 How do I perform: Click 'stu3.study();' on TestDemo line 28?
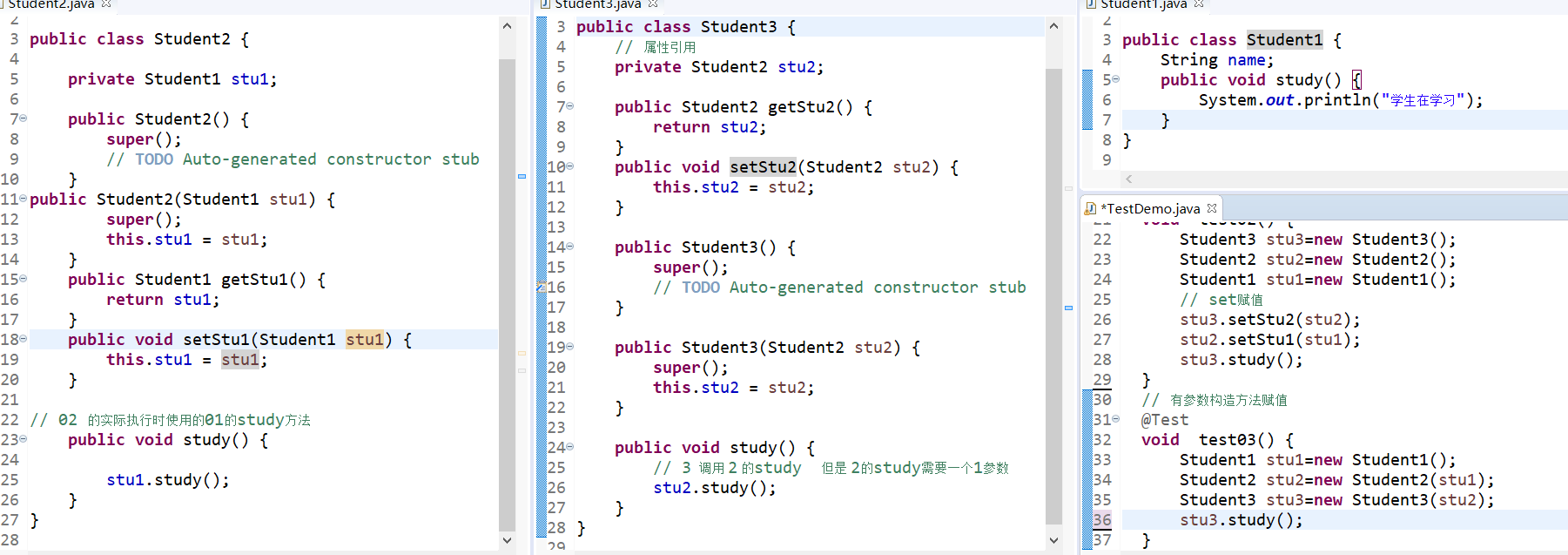(1242, 360)
